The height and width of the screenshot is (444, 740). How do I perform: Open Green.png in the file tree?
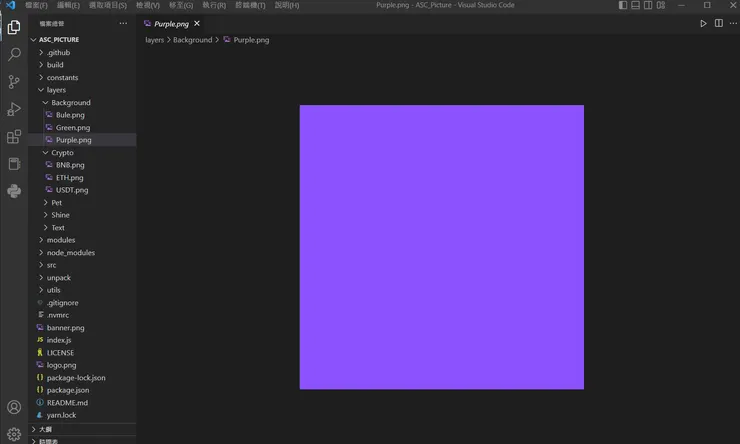pos(82,127)
